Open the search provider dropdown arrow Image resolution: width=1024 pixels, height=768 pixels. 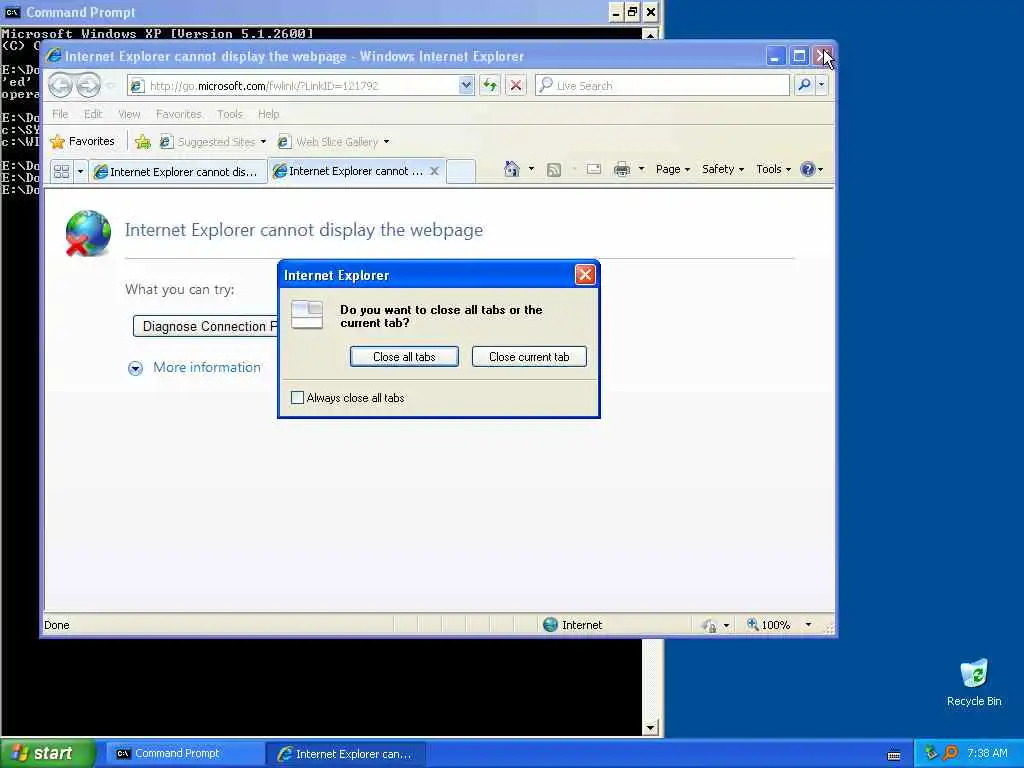pos(822,85)
